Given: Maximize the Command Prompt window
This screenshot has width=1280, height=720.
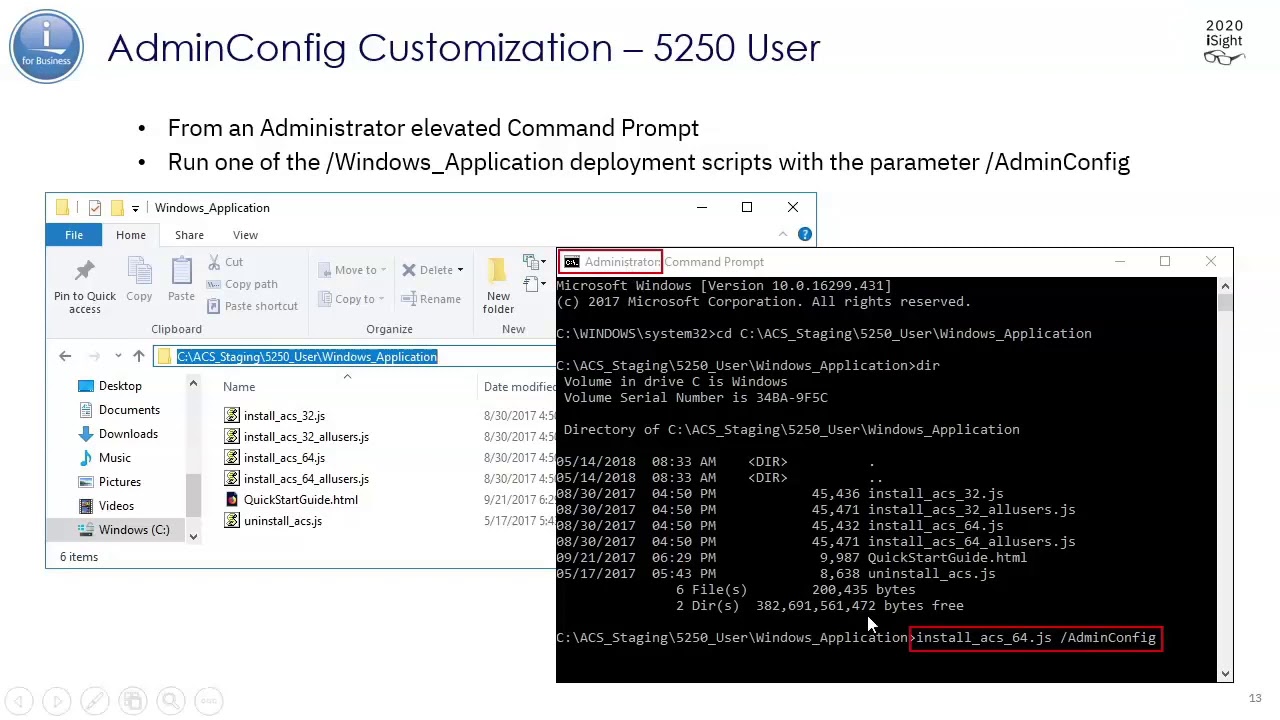Looking at the screenshot, I should (x=1165, y=262).
